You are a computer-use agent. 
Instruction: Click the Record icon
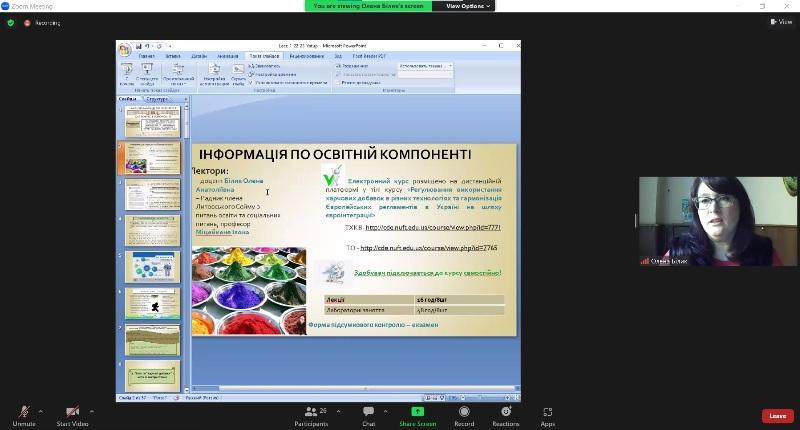pyautogui.click(x=464, y=412)
